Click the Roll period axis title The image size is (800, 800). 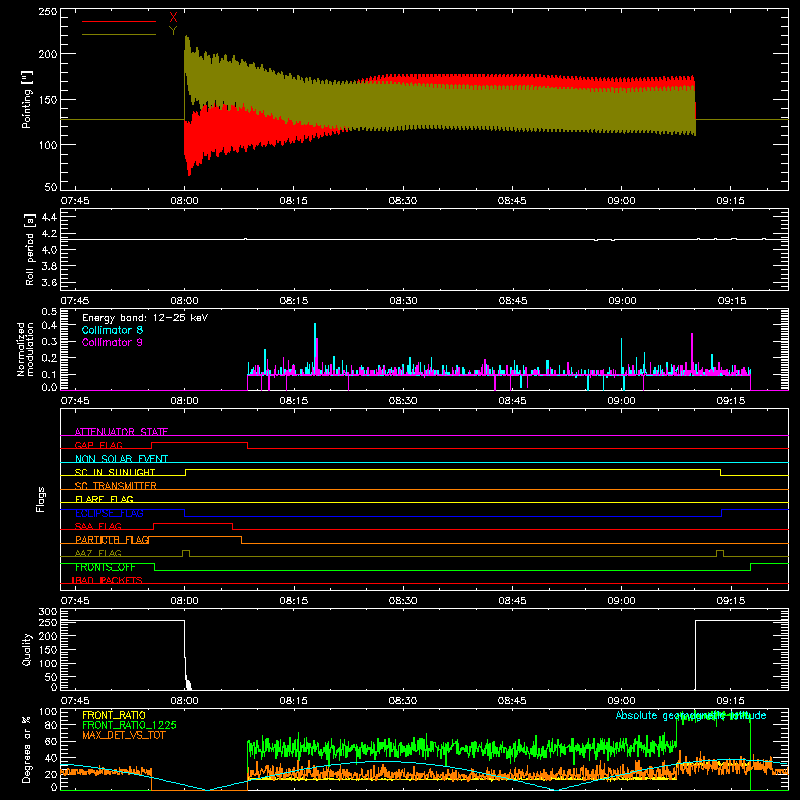29,249
